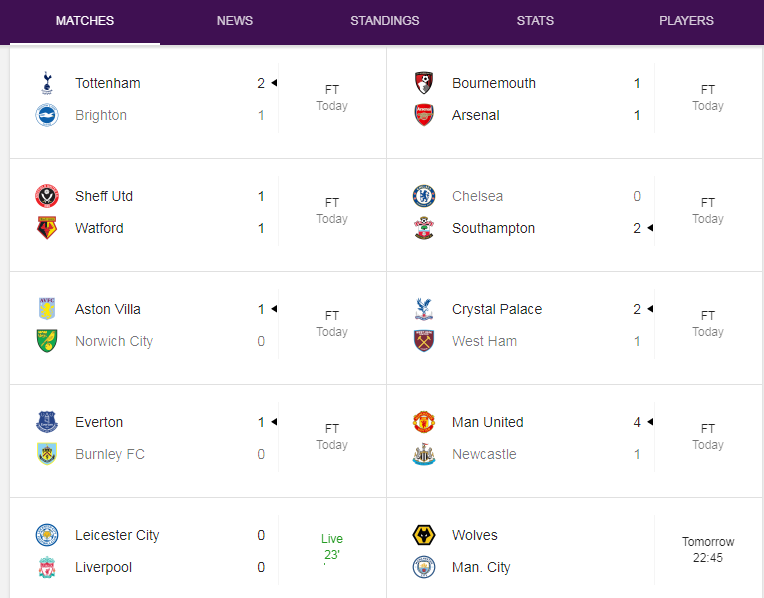This screenshot has height=598, width=764.
Task: Click the Watford club crest
Action: [47, 228]
